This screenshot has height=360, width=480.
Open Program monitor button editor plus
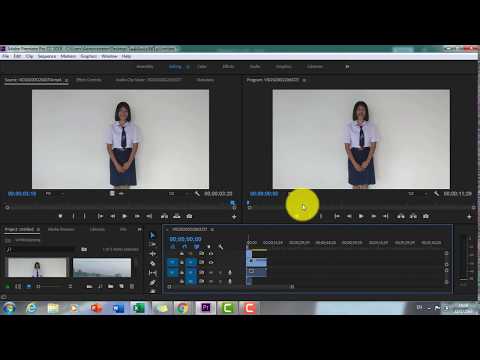[469, 217]
